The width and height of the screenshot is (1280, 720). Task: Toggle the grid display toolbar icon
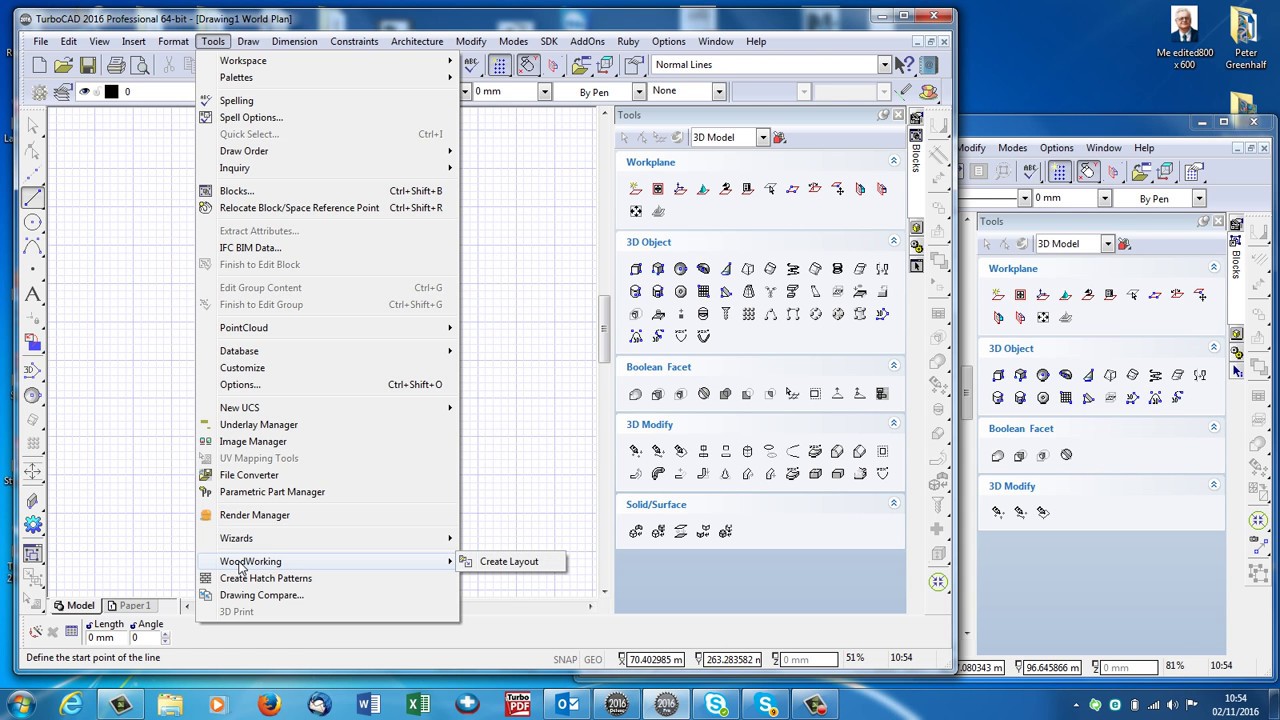499,65
